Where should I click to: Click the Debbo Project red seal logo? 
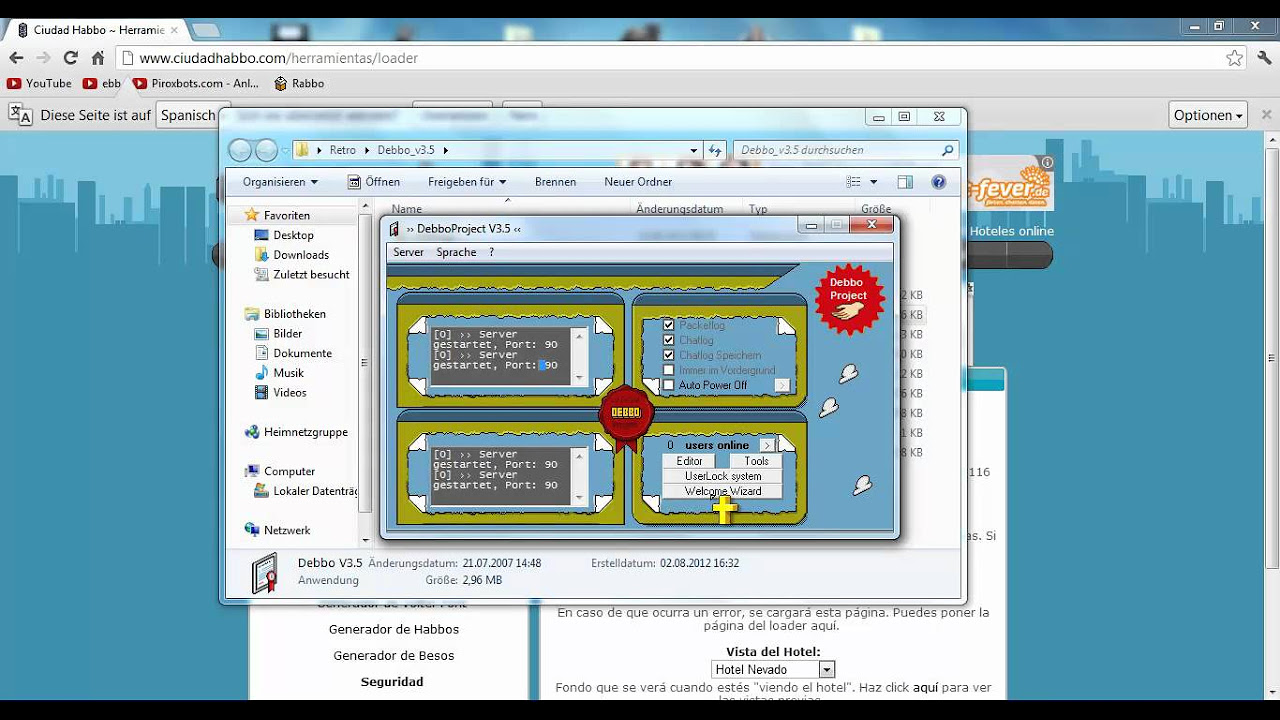849,299
